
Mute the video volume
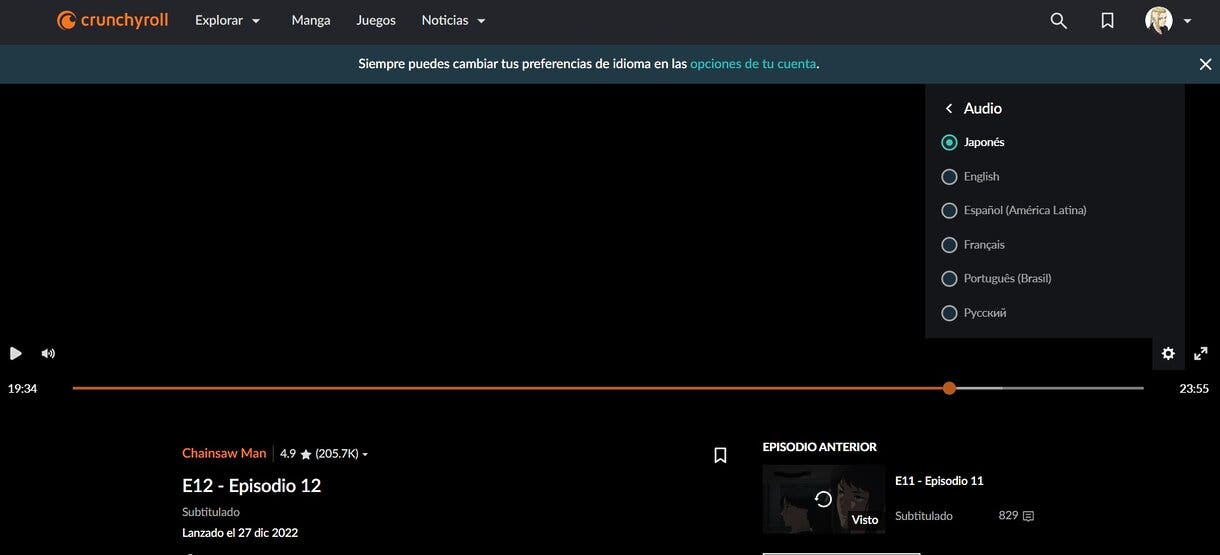tap(48, 353)
